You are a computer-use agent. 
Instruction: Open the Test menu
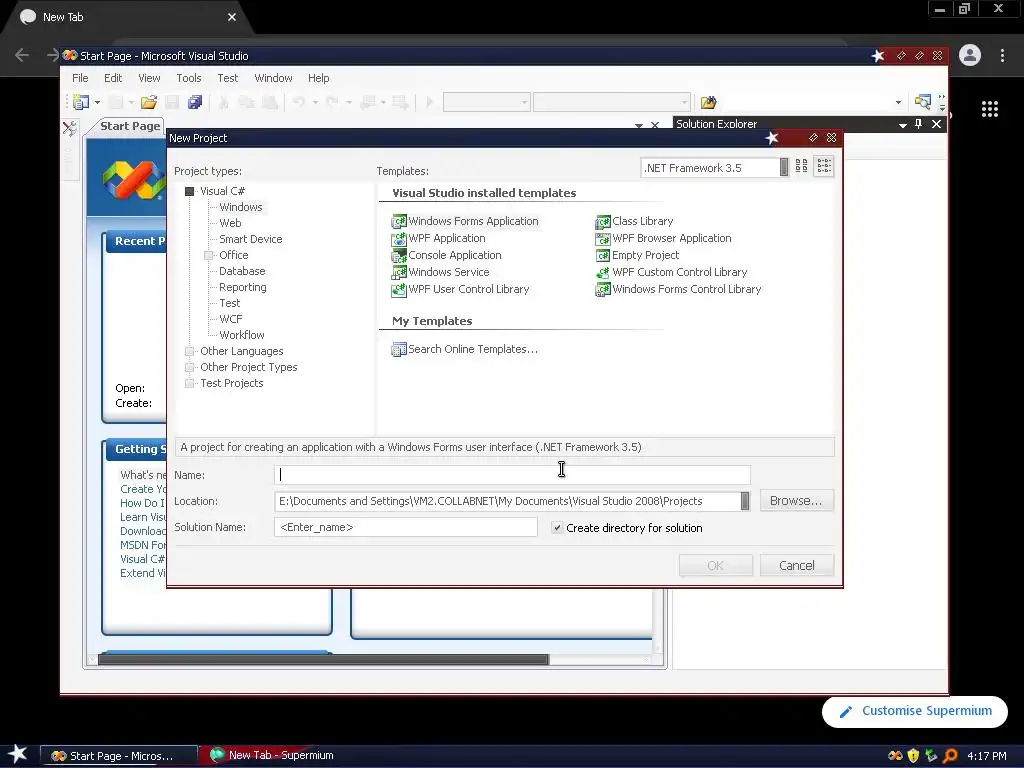pyautogui.click(x=227, y=78)
